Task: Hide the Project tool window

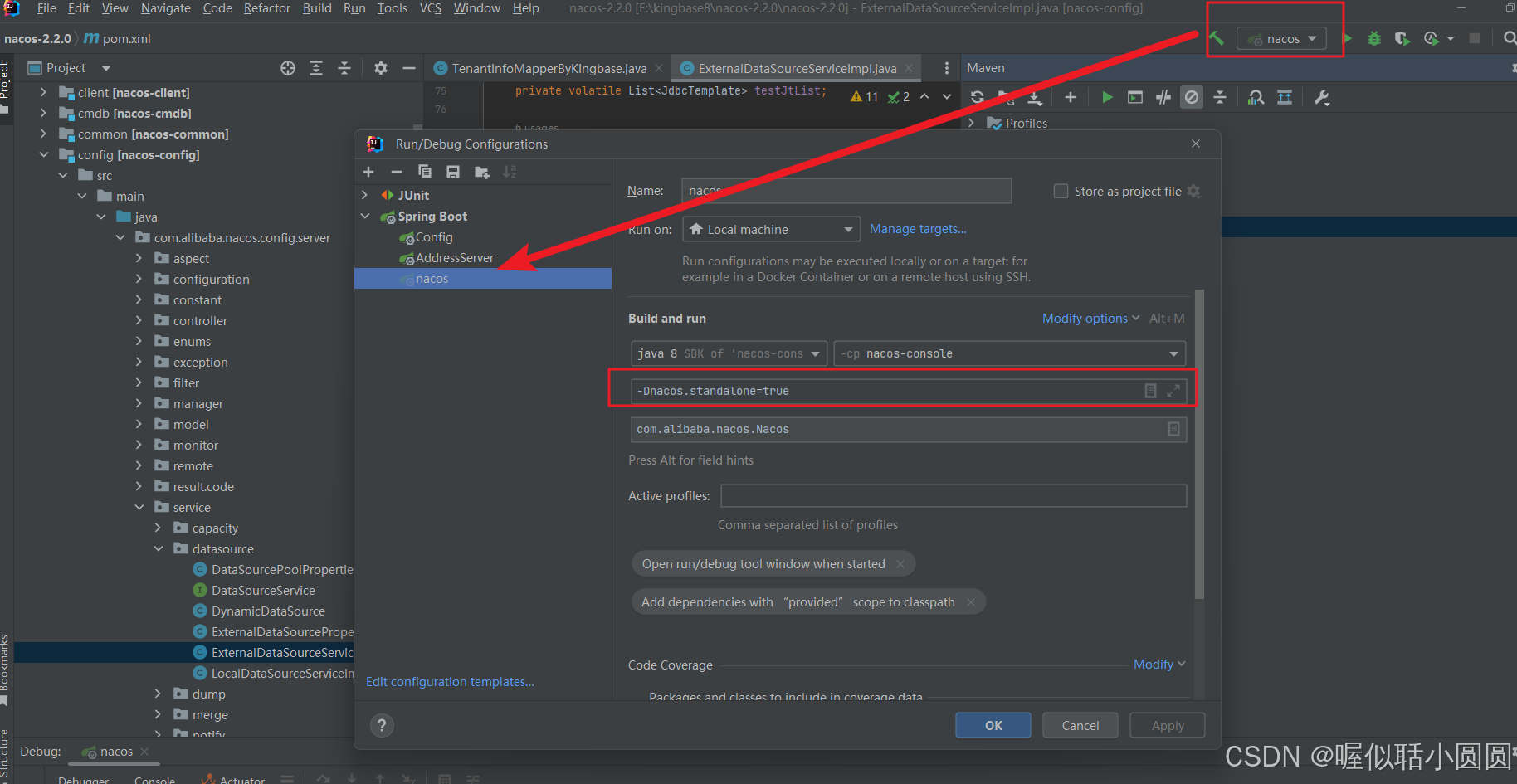Action: [x=409, y=68]
